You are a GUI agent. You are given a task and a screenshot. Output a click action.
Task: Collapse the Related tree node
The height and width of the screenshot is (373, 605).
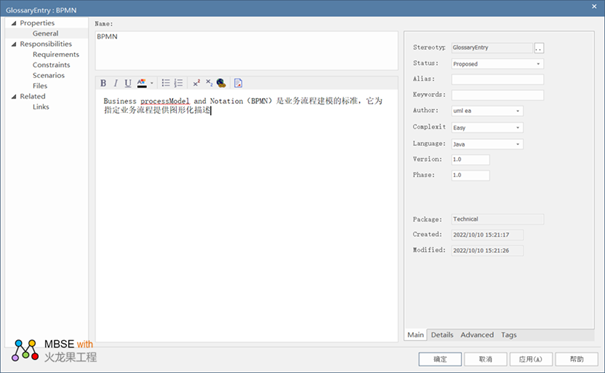pos(14,96)
